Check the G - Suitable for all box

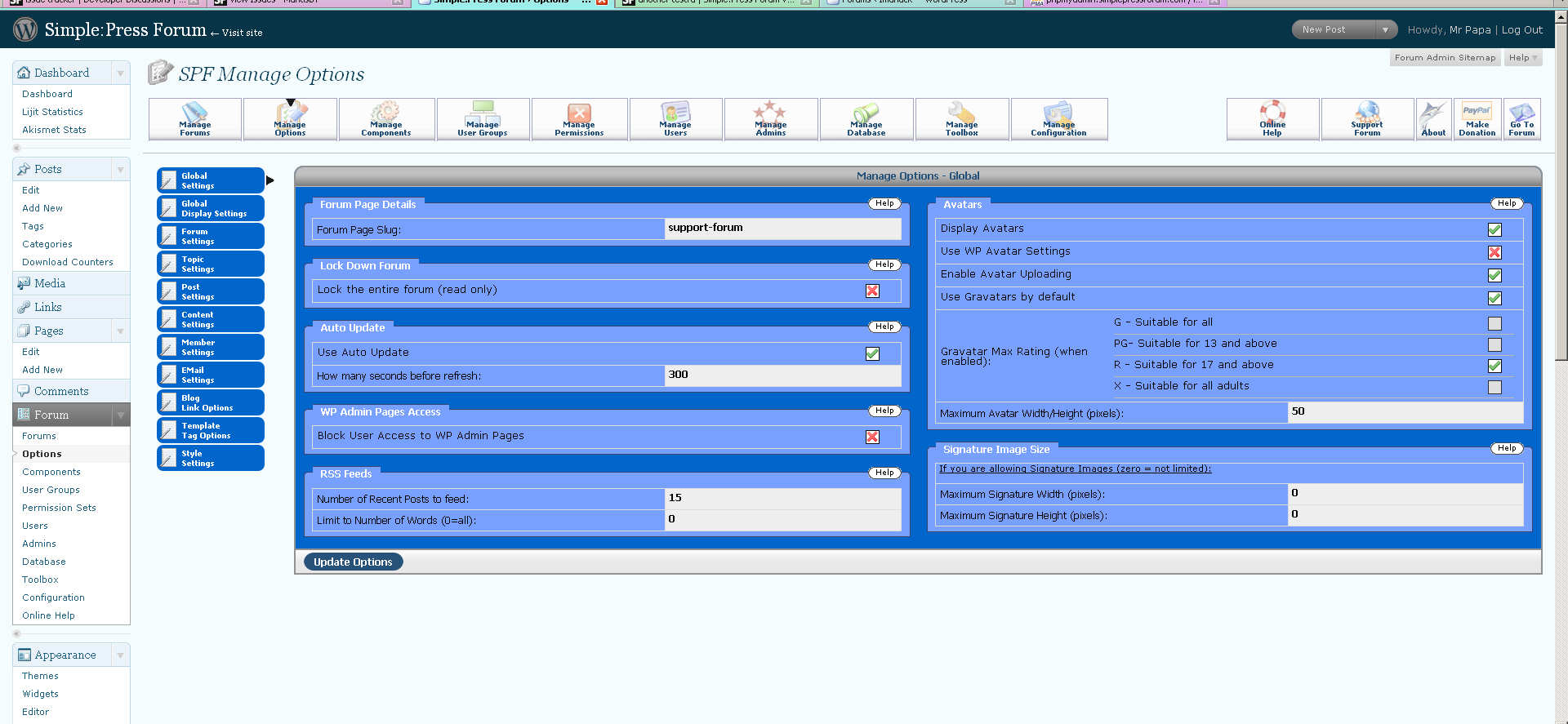[x=1494, y=323]
